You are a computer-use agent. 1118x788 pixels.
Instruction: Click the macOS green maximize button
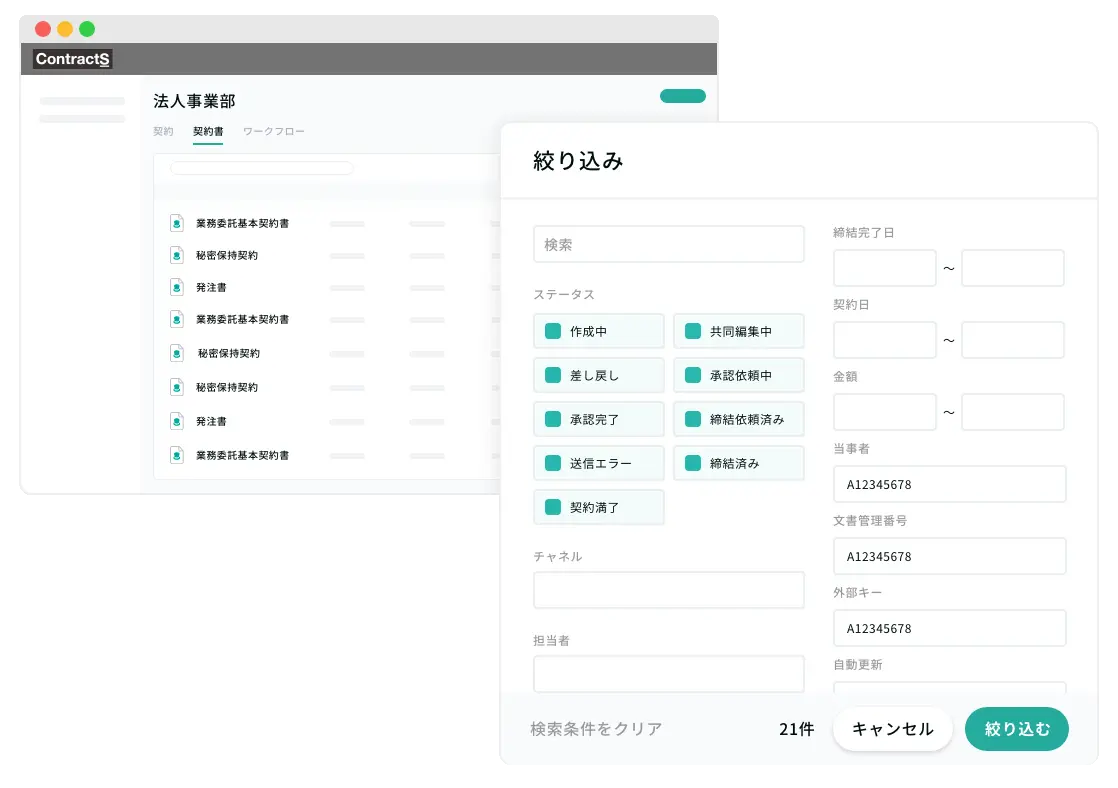87,29
